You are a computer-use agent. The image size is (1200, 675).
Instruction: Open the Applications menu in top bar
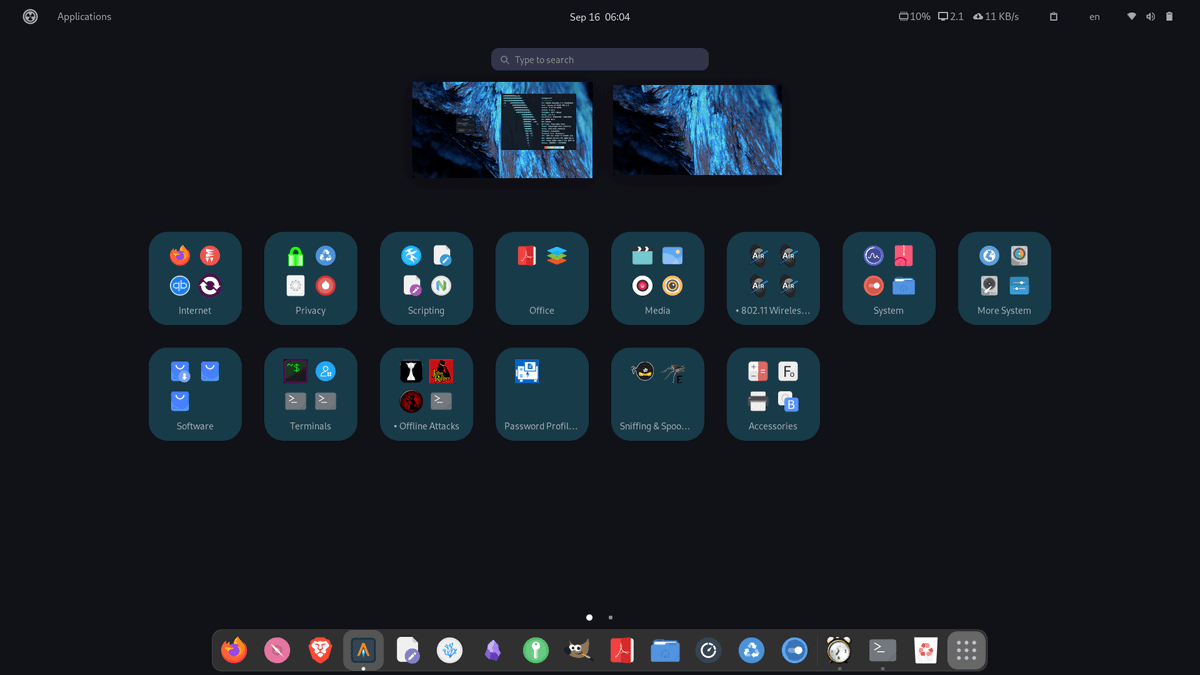tap(84, 17)
